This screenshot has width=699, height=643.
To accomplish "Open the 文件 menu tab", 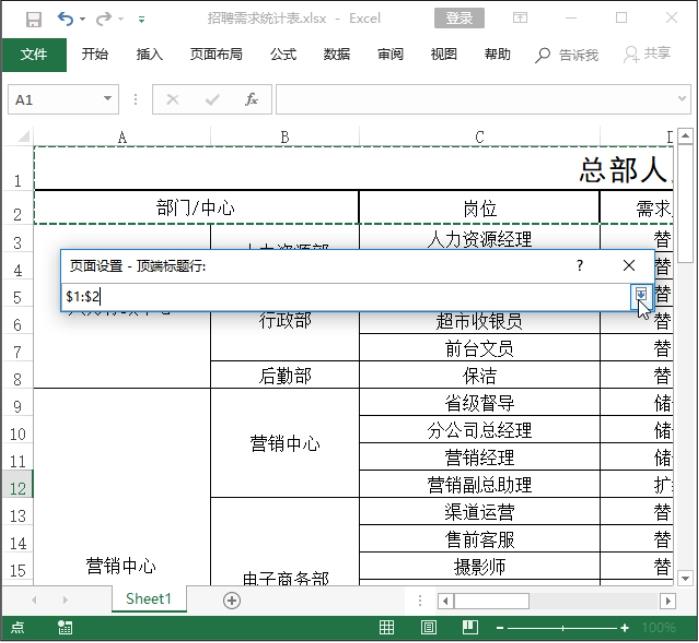I will [x=33, y=55].
